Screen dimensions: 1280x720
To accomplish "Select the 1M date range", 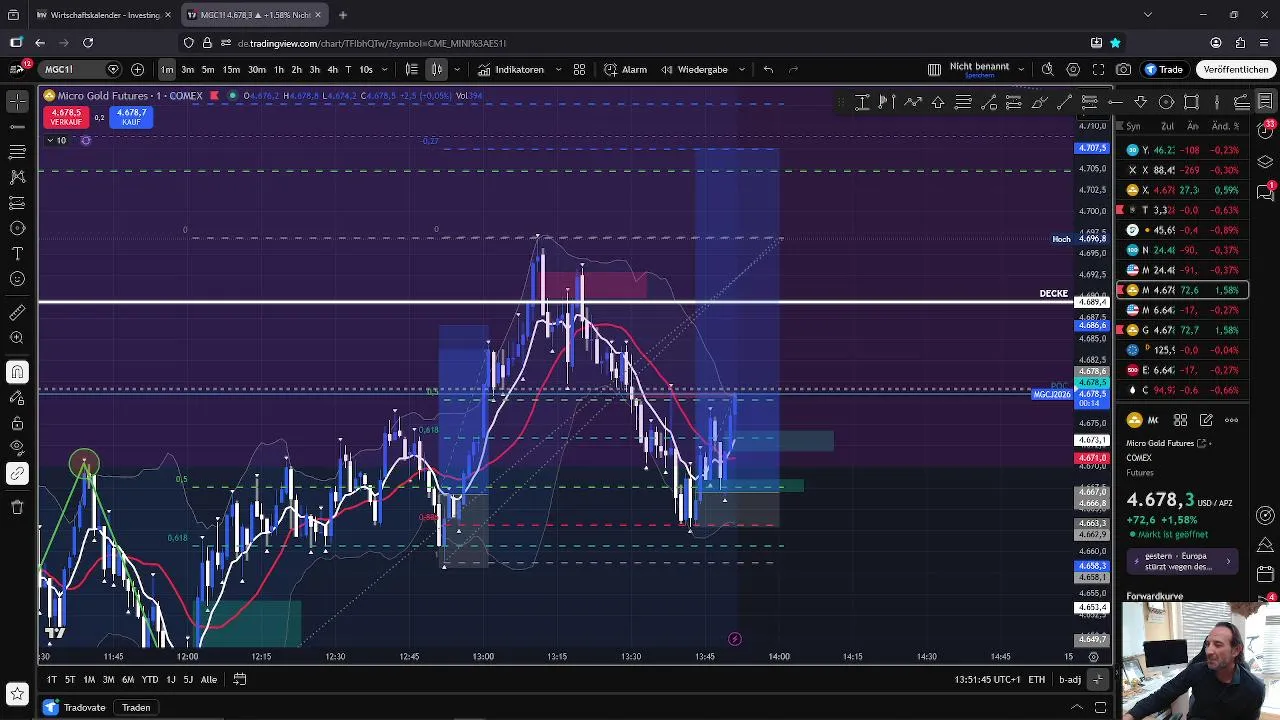I will pos(89,680).
